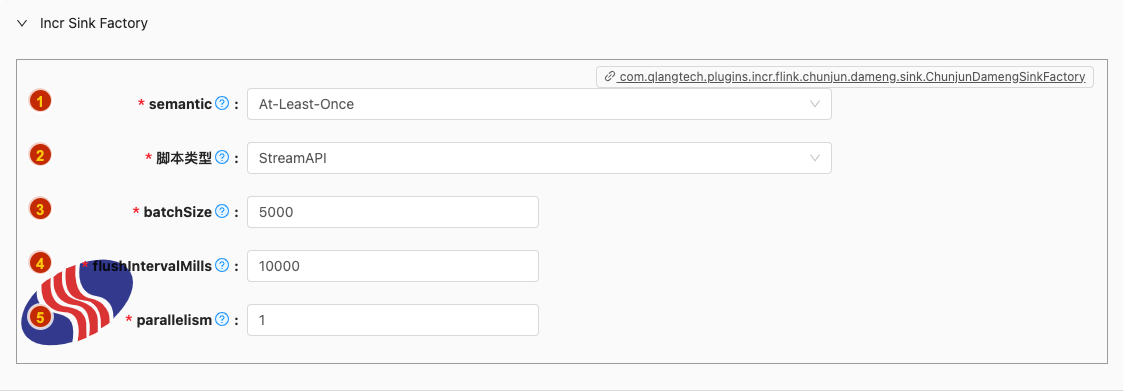This screenshot has height=391, width=1123.
Task: Open the ChunjunDamengSinkFactory class link
Action: coord(845,77)
